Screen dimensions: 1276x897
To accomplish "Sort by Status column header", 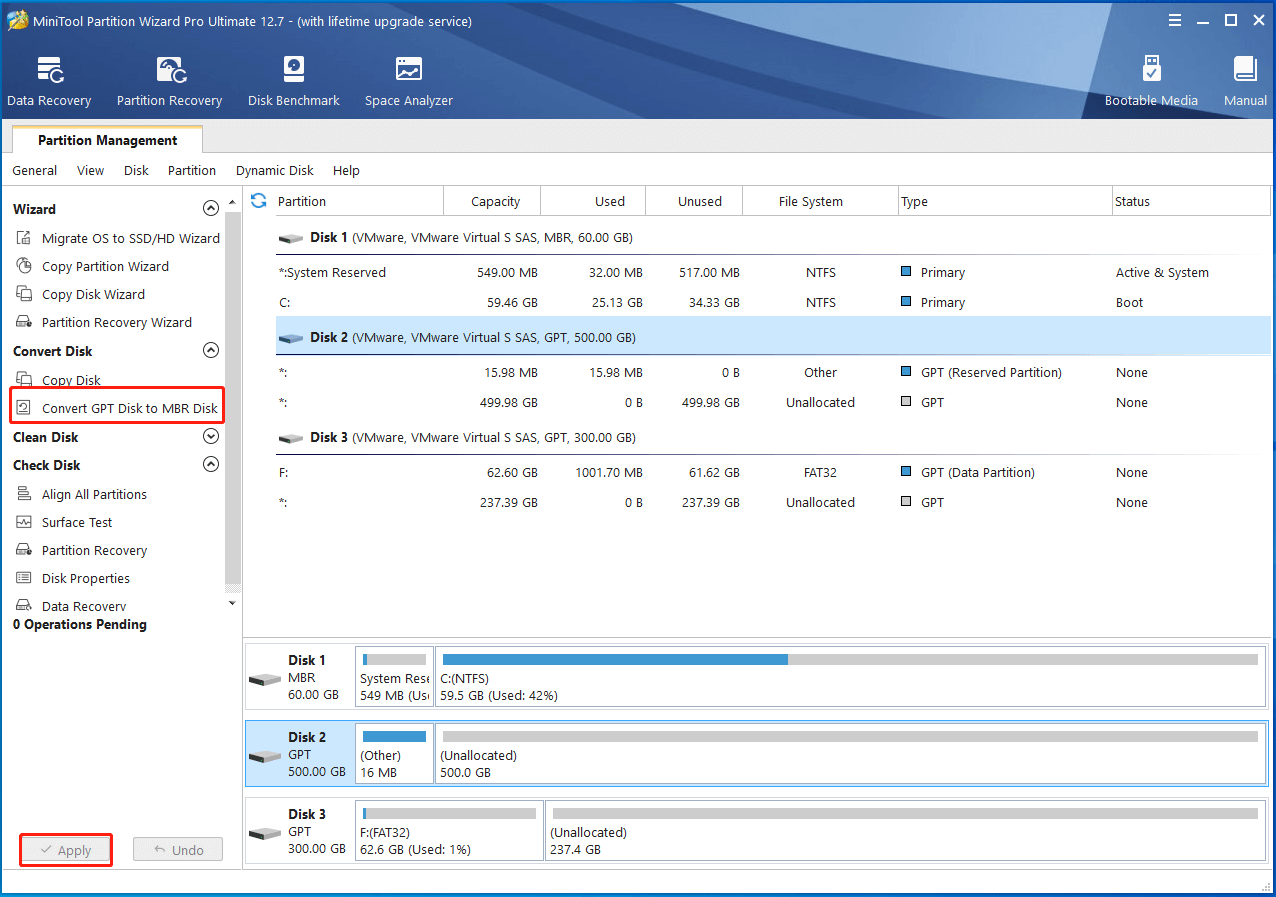I will coord(1191,201).
